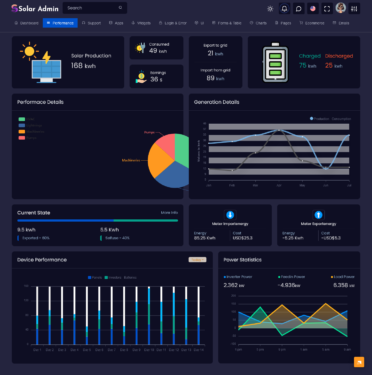This screenshot has width=372, height=375.
Task: Expand the Emails menu
Action: click(341, 23)
